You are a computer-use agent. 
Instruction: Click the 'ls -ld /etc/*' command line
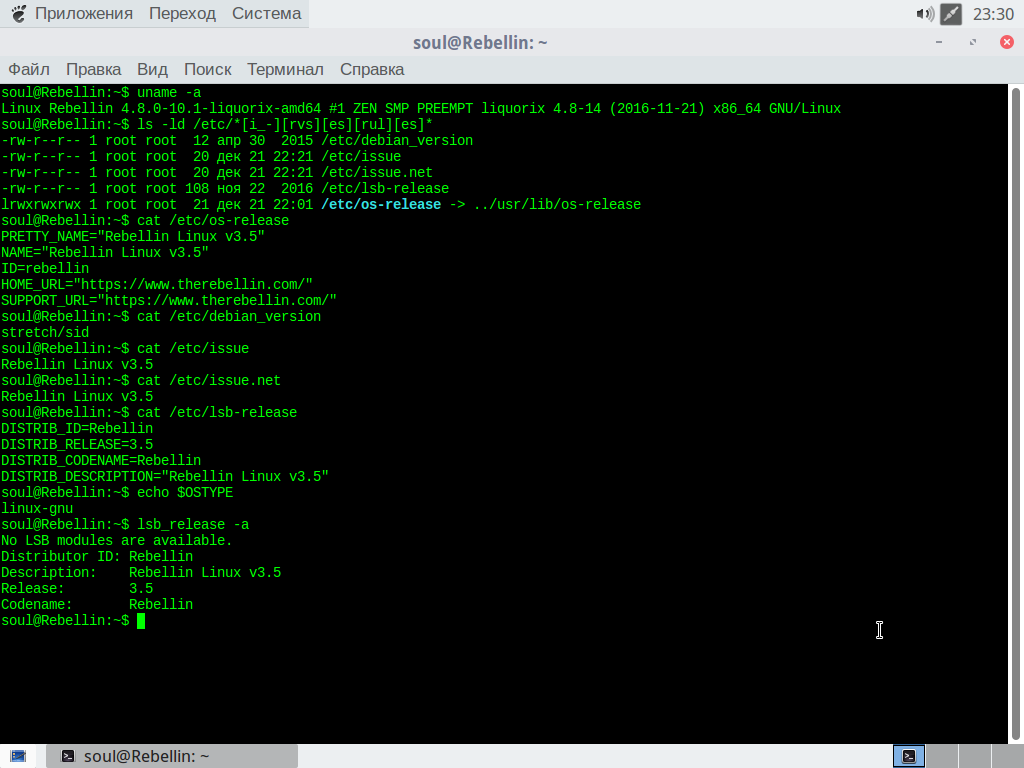point(217,125)
